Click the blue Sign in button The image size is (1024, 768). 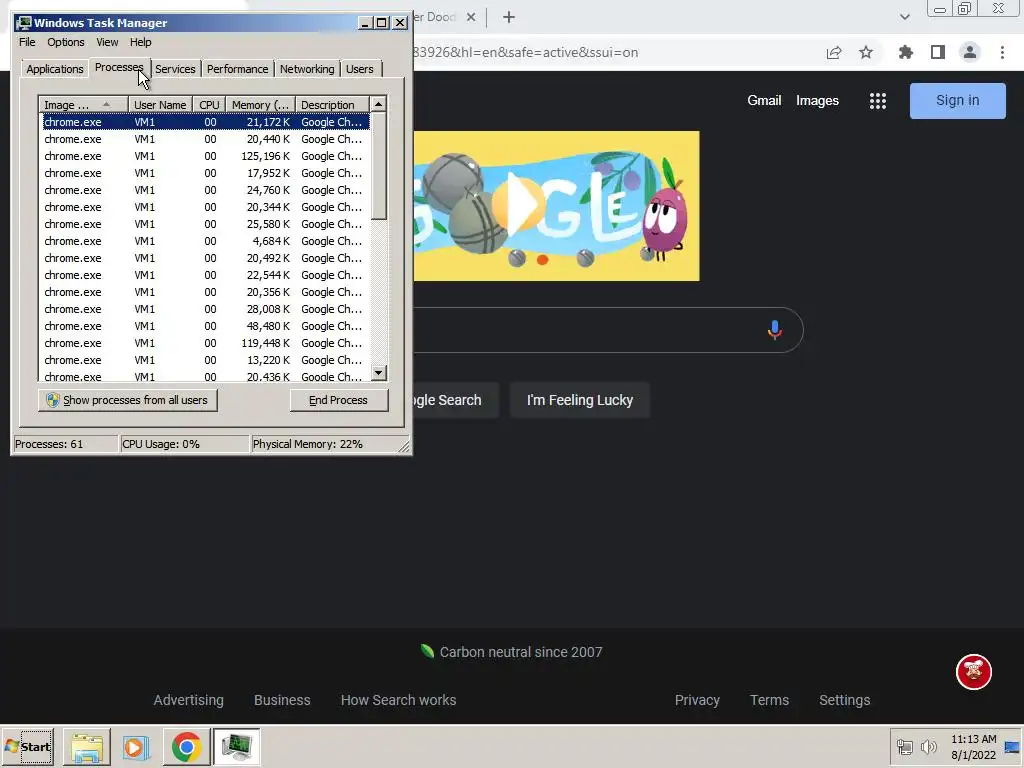pos(957,101)
